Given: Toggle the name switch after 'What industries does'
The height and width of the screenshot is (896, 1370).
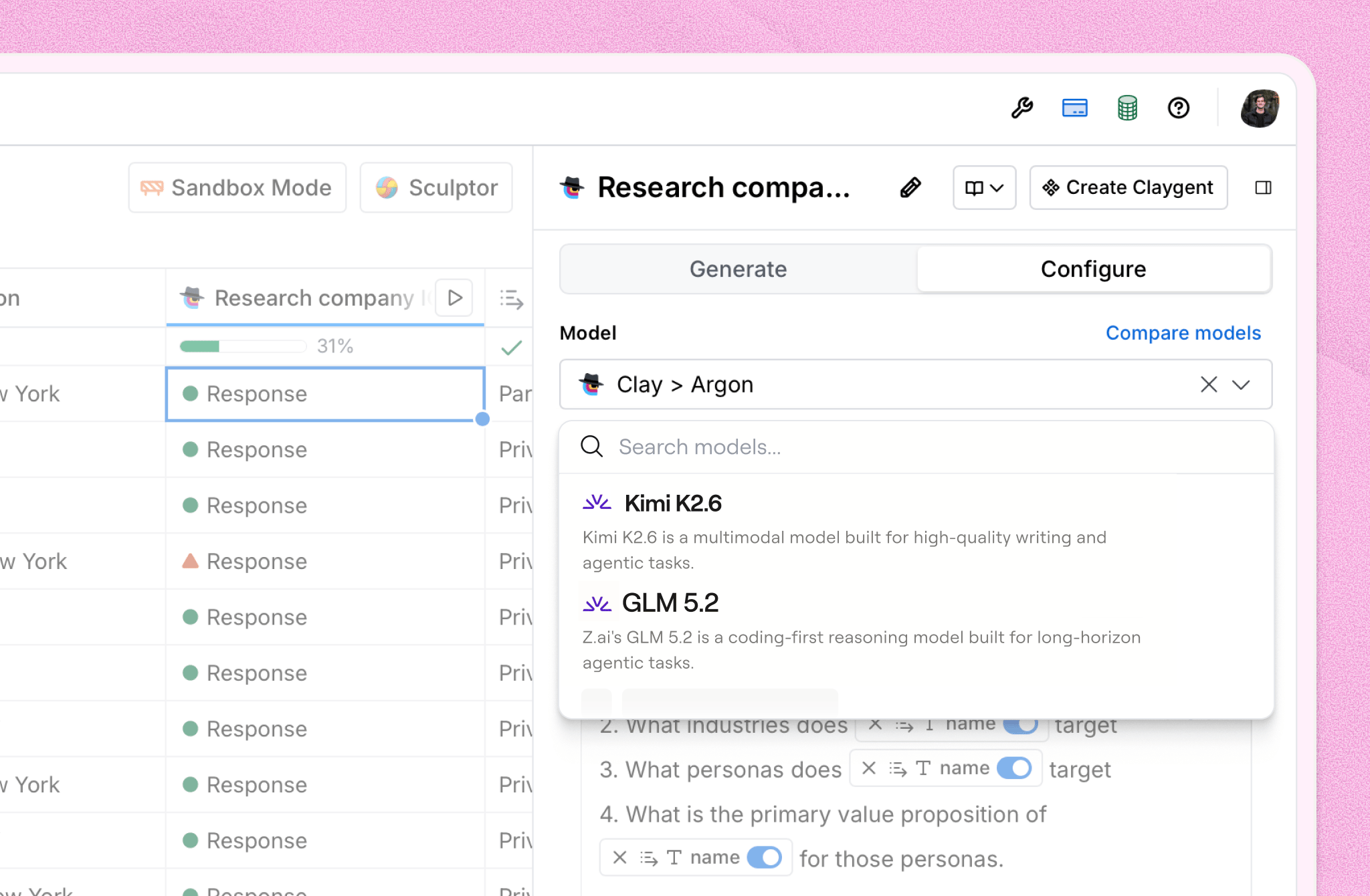Looking at the screenshot, I should pyautogui.click(x=1021, y=725).
